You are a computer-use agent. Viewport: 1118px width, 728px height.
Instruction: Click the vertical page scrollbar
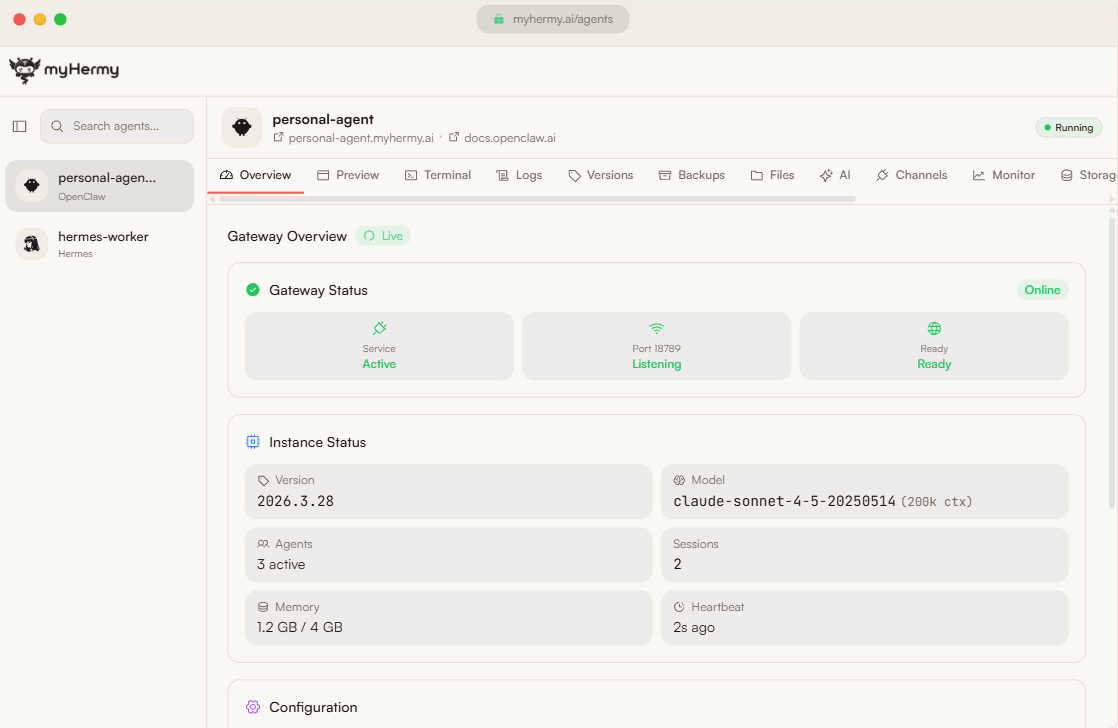tap(1112, 364)
